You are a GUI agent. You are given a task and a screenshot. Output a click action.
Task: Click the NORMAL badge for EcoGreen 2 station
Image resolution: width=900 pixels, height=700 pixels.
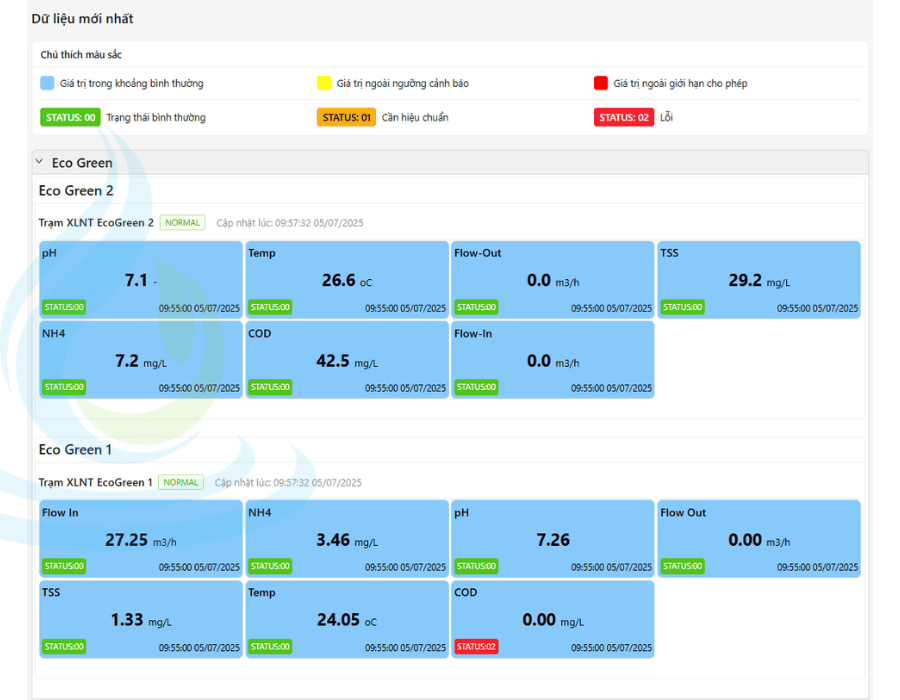coord(182,223)
